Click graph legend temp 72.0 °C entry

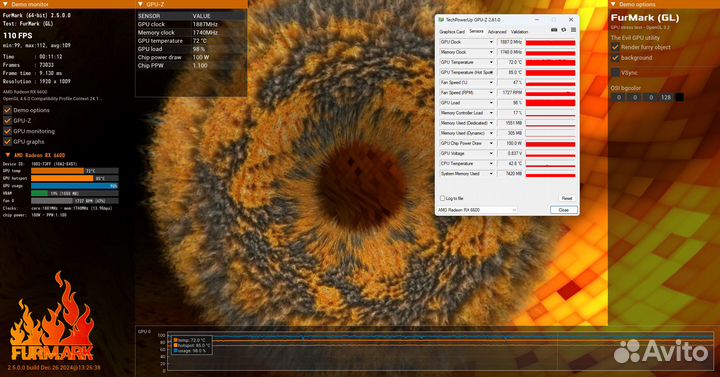coord(190,340)
